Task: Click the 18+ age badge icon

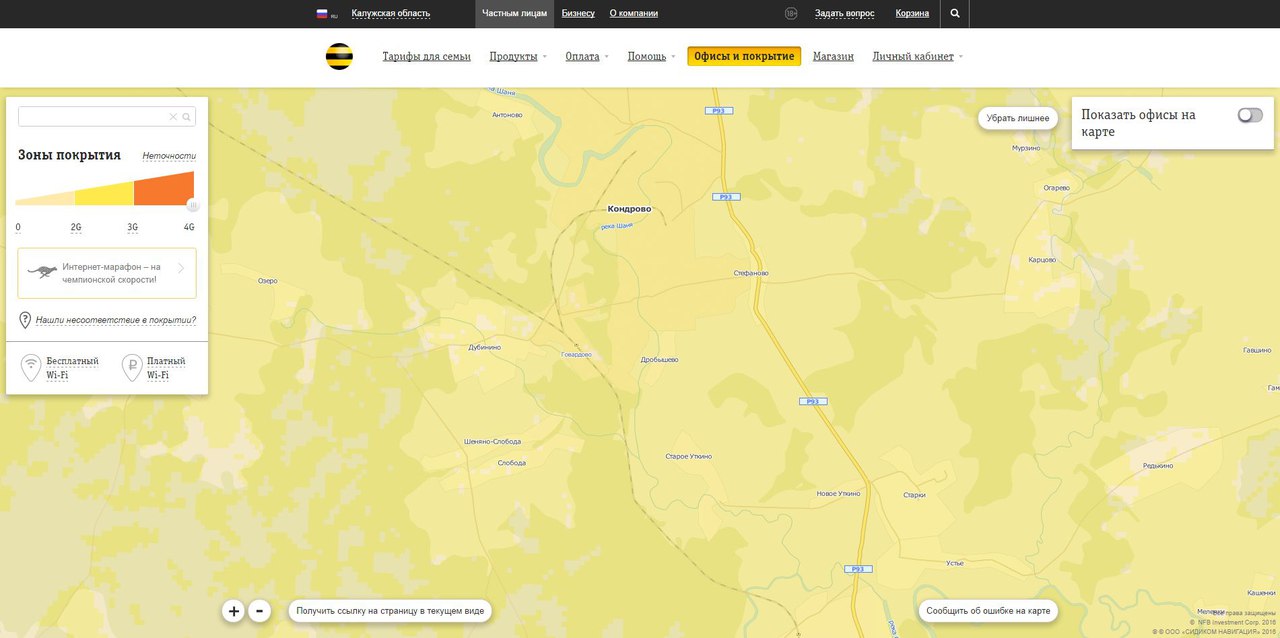Action: (791, 13)
